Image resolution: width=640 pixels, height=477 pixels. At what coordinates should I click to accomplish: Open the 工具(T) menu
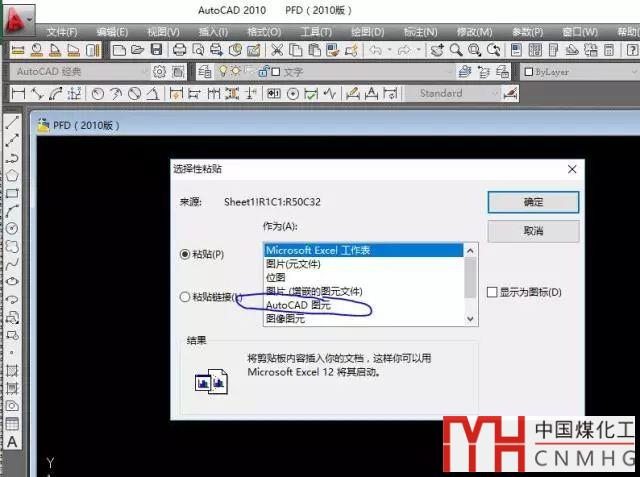[316, 32]
